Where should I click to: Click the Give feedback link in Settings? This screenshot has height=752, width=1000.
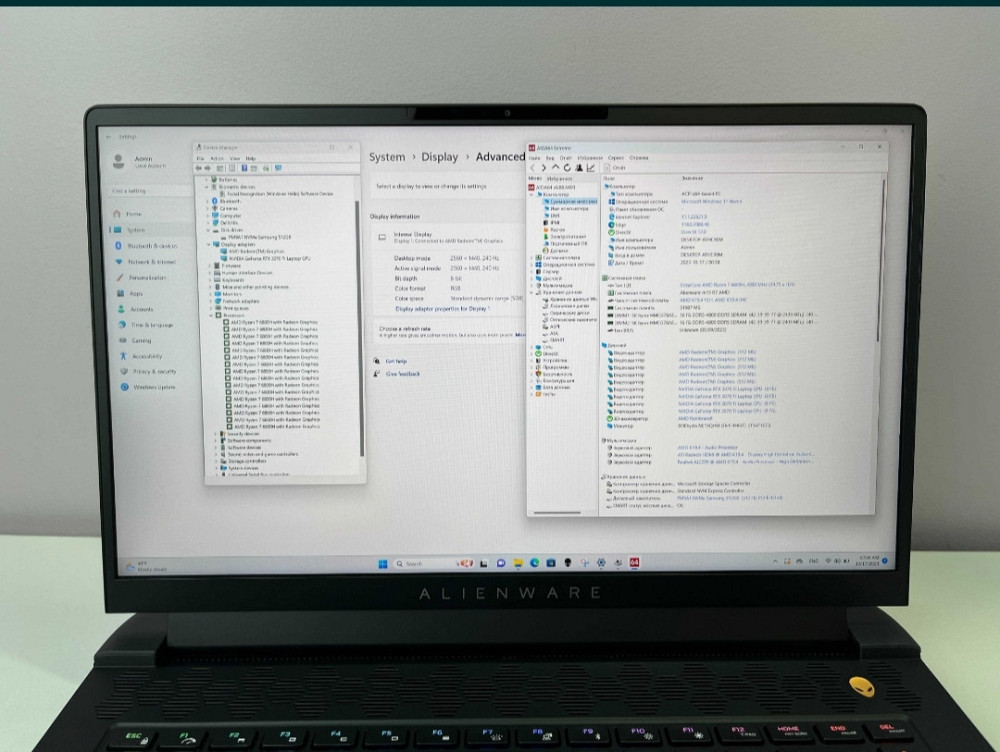[x=402, y=374]
